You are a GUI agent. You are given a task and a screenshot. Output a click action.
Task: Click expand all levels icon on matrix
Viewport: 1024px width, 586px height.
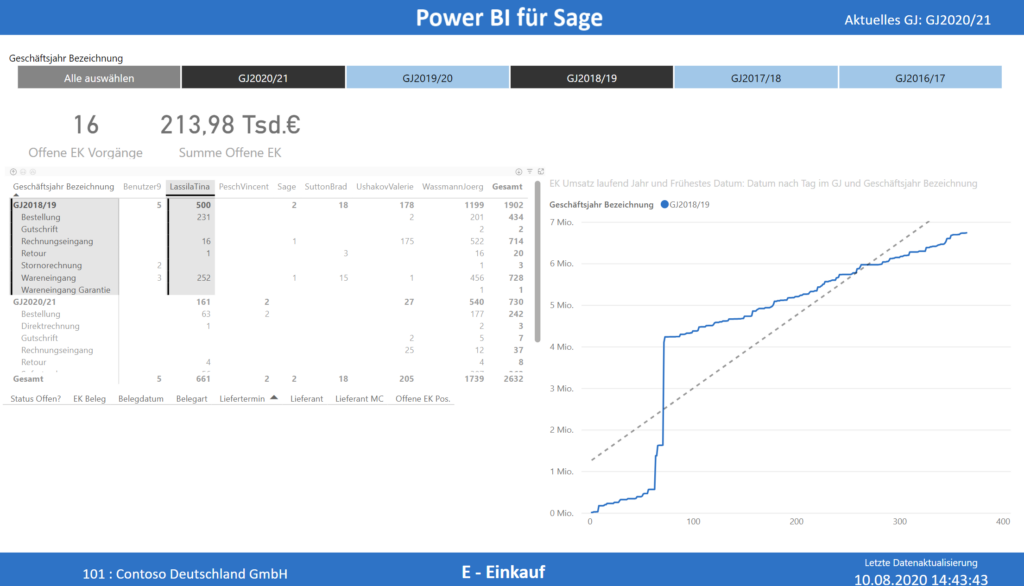(33, 172)
